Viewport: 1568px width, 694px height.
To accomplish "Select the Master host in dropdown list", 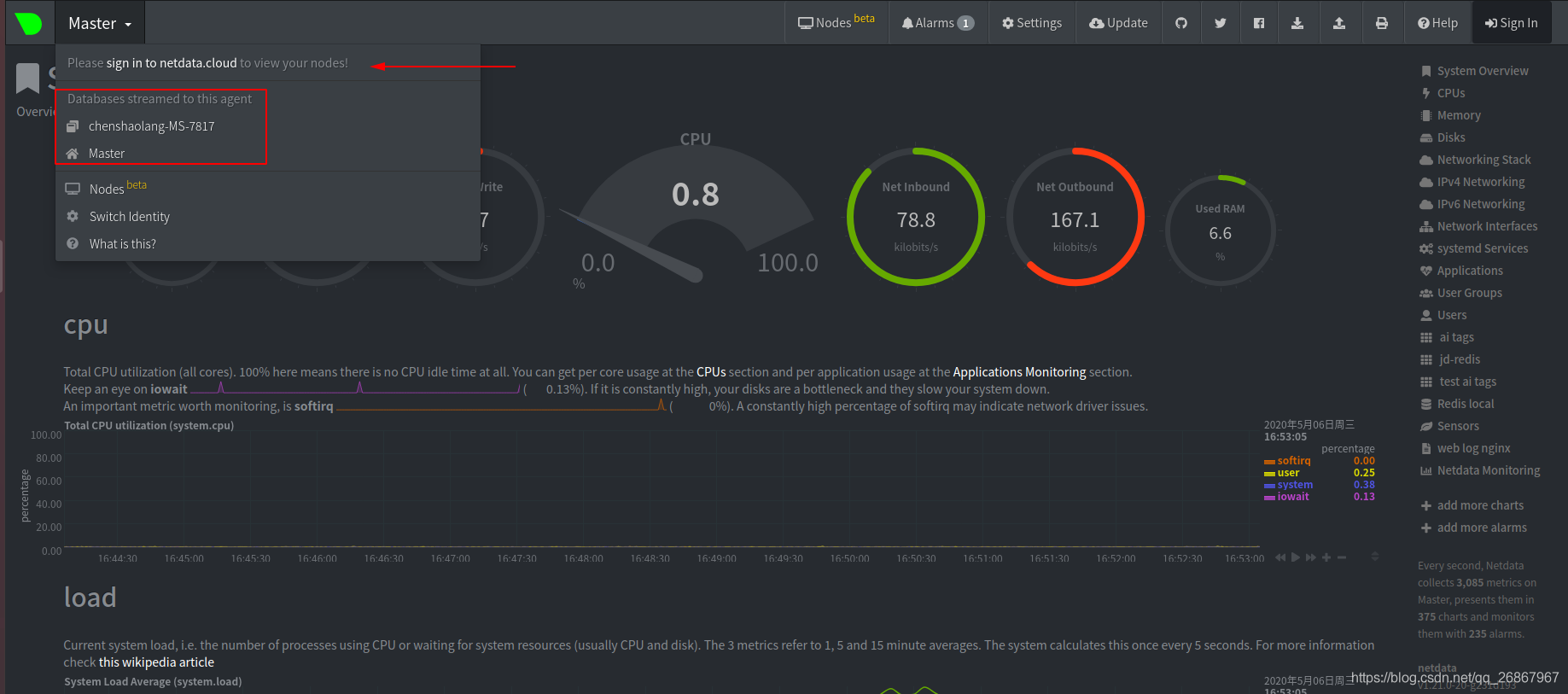I will tap(107, 154).
